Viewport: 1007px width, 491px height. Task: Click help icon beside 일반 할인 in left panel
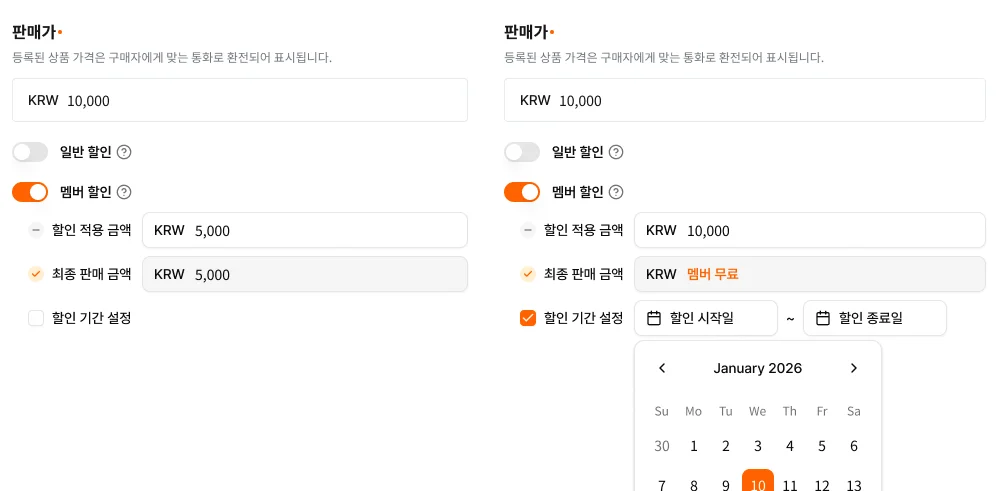125,152
